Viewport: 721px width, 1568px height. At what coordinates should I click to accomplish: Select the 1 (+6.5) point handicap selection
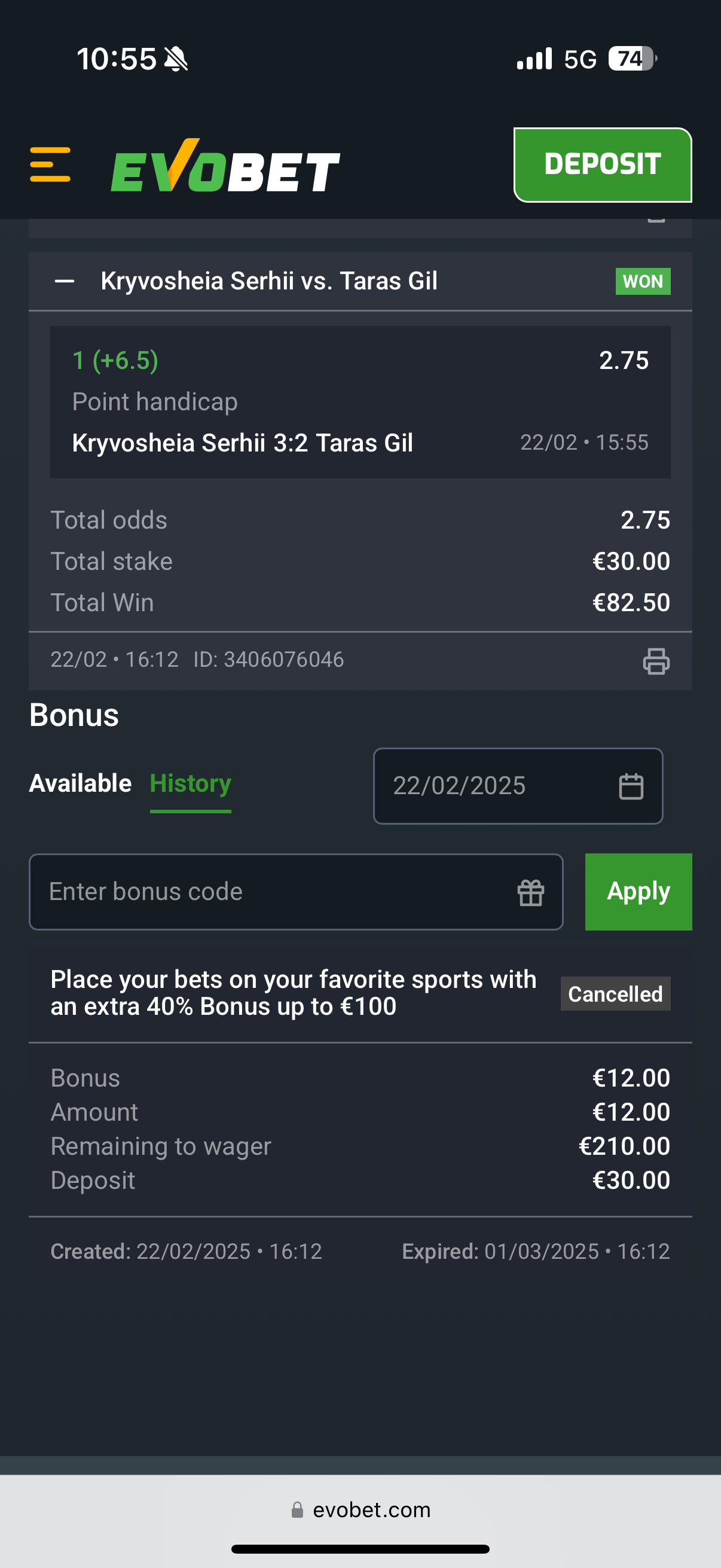[115, 361]
